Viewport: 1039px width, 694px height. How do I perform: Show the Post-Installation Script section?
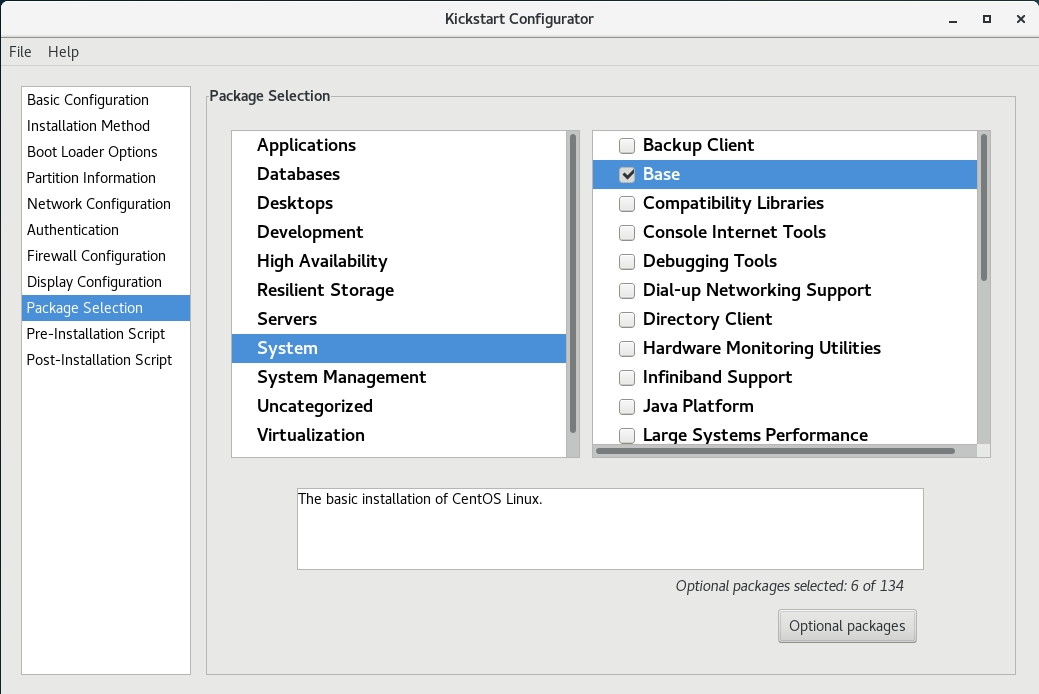tap(99, 360)
